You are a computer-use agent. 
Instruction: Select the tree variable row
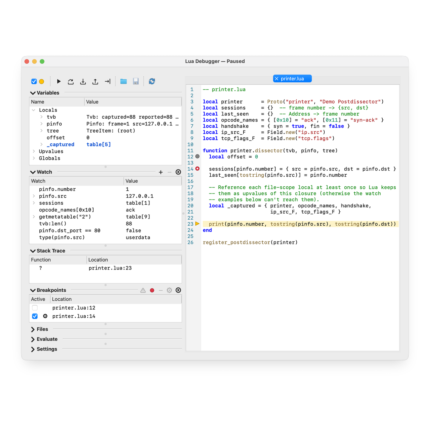pyautogui.click(x=106, y=131)
